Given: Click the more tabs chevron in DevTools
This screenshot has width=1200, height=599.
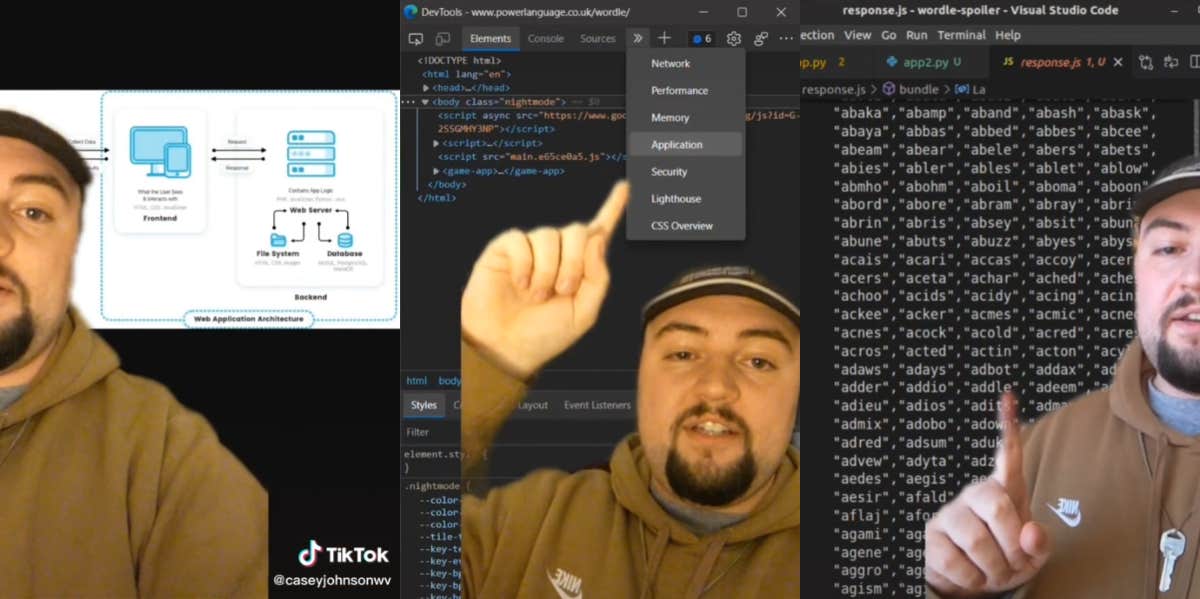Looking at the screenshot, I should (637, 39).
